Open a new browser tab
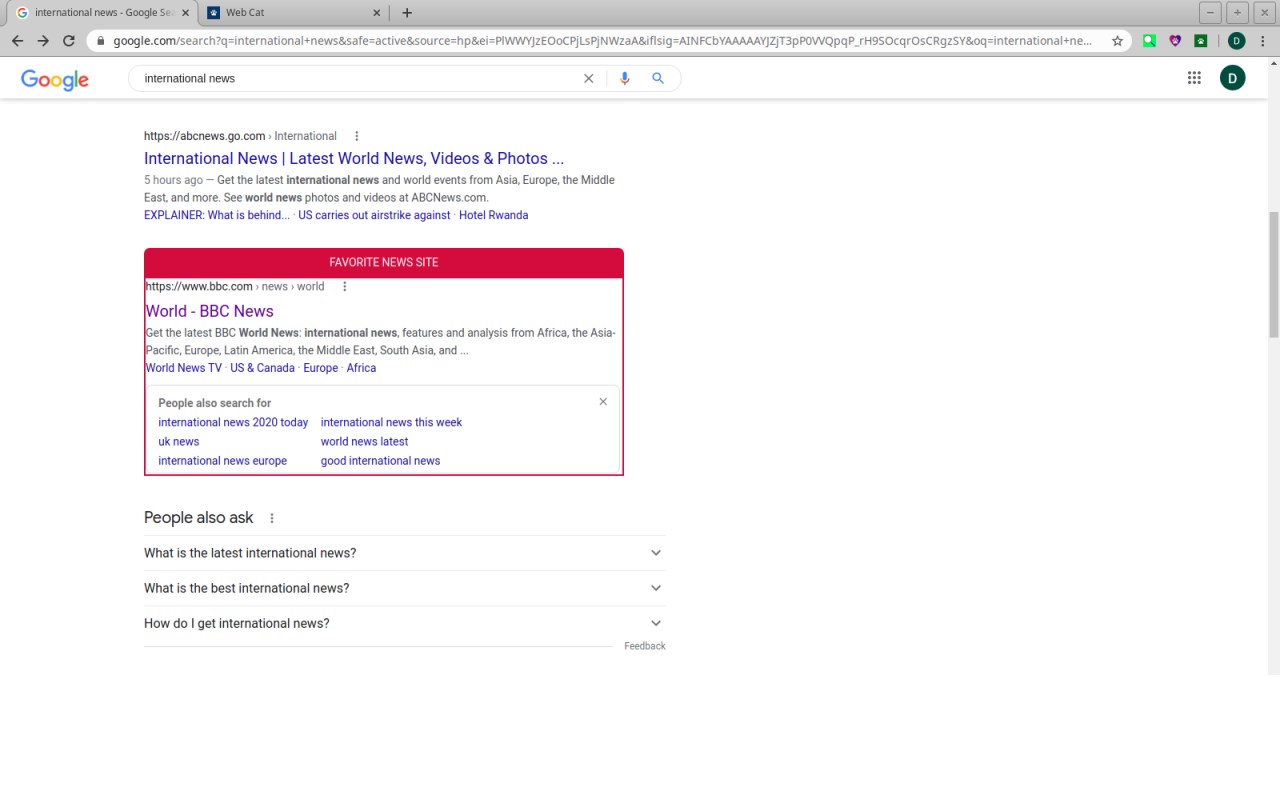Image resolution: width=1280 pixels, height=800 pixels. pyautogui.click(x=406, y=13)
